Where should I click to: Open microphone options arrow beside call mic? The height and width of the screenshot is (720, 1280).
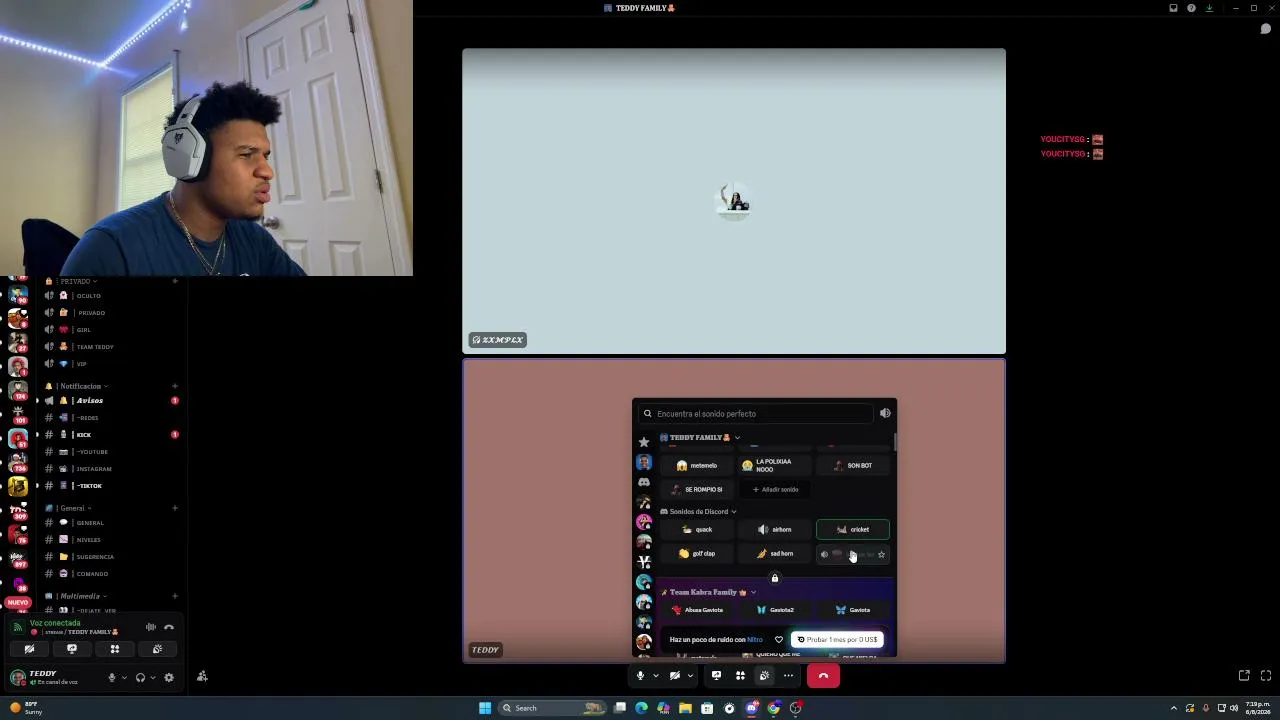[x=656, y=676]
